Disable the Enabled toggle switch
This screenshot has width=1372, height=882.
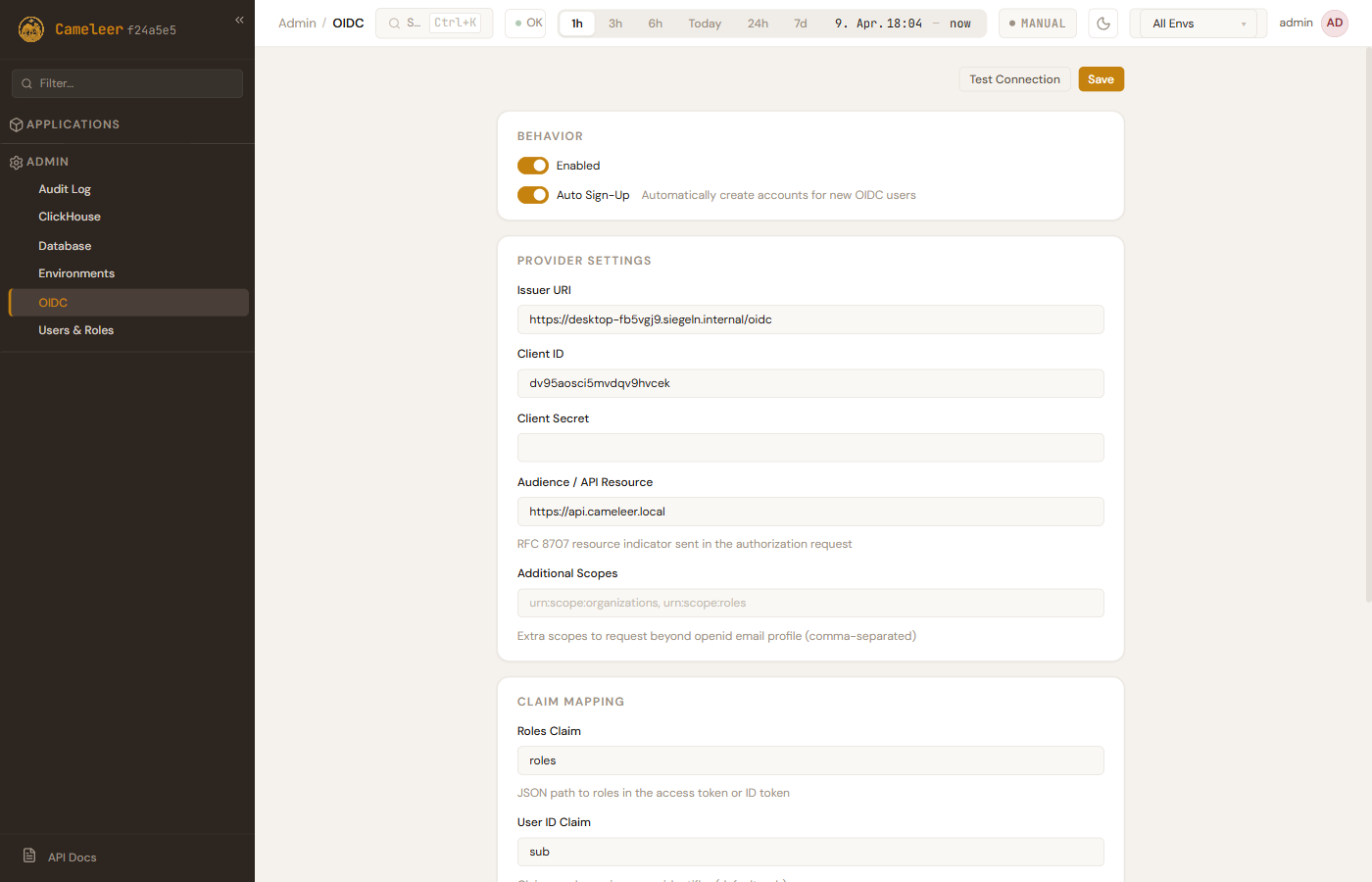(x=532, y=166)
